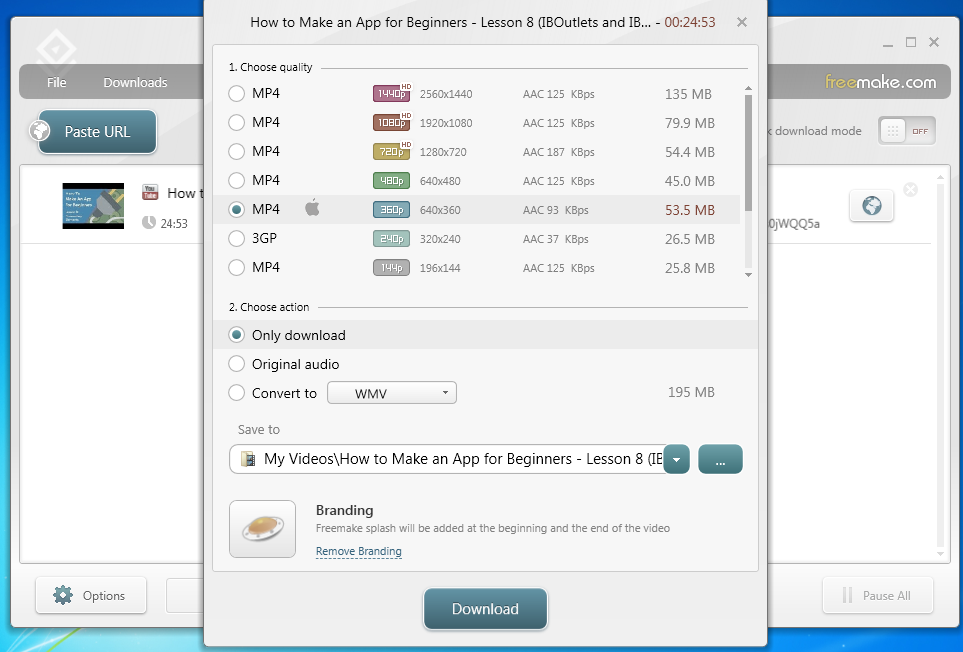Click the Branding heading text
963x652 pixels.
[345, 510]
